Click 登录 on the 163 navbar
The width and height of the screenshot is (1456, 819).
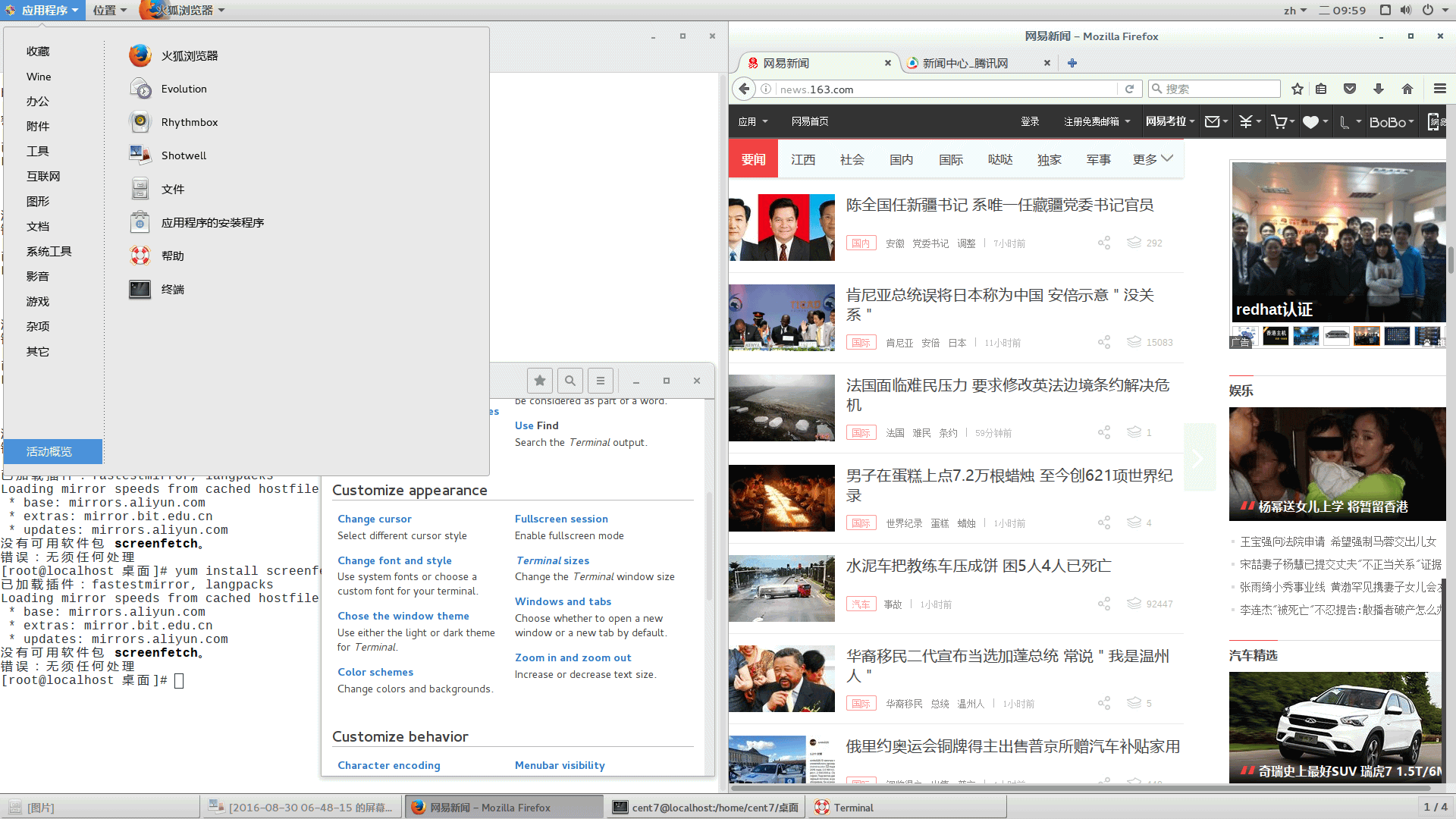click(1030, 121)
